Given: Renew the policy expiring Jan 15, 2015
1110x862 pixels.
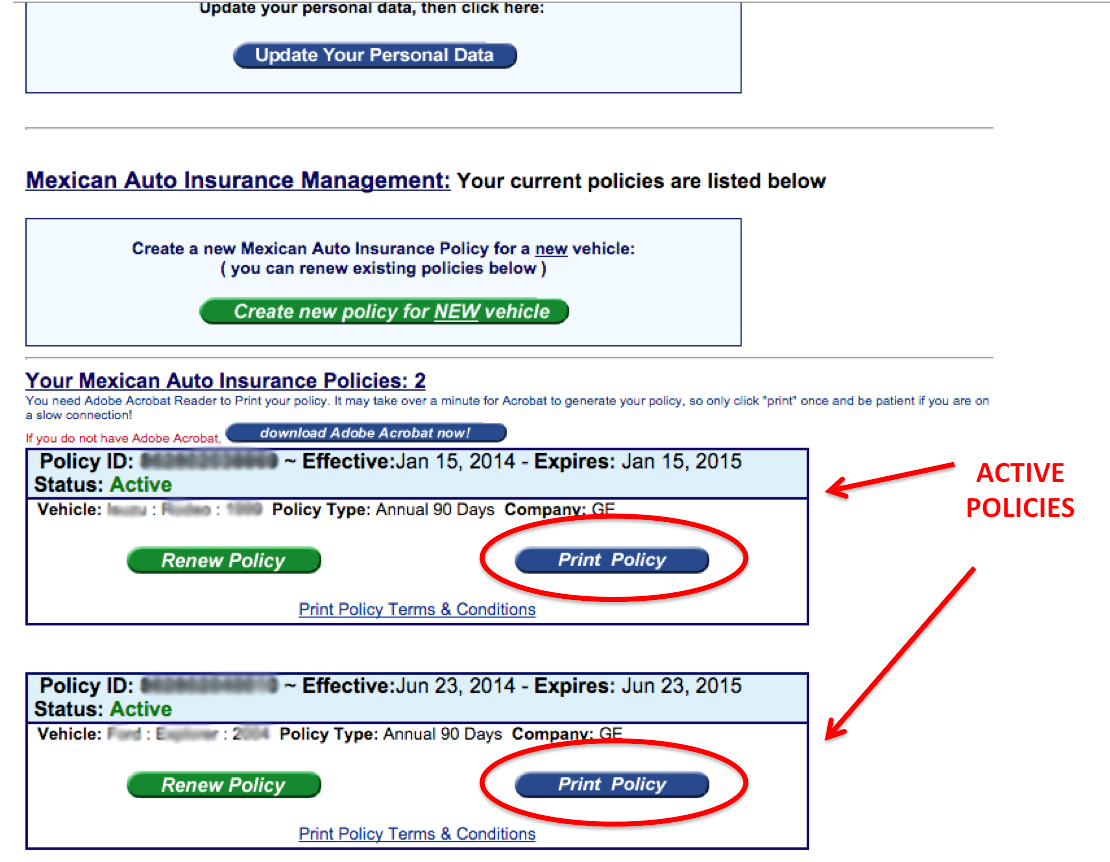Looking at the screenshot, I should [223, 561].
